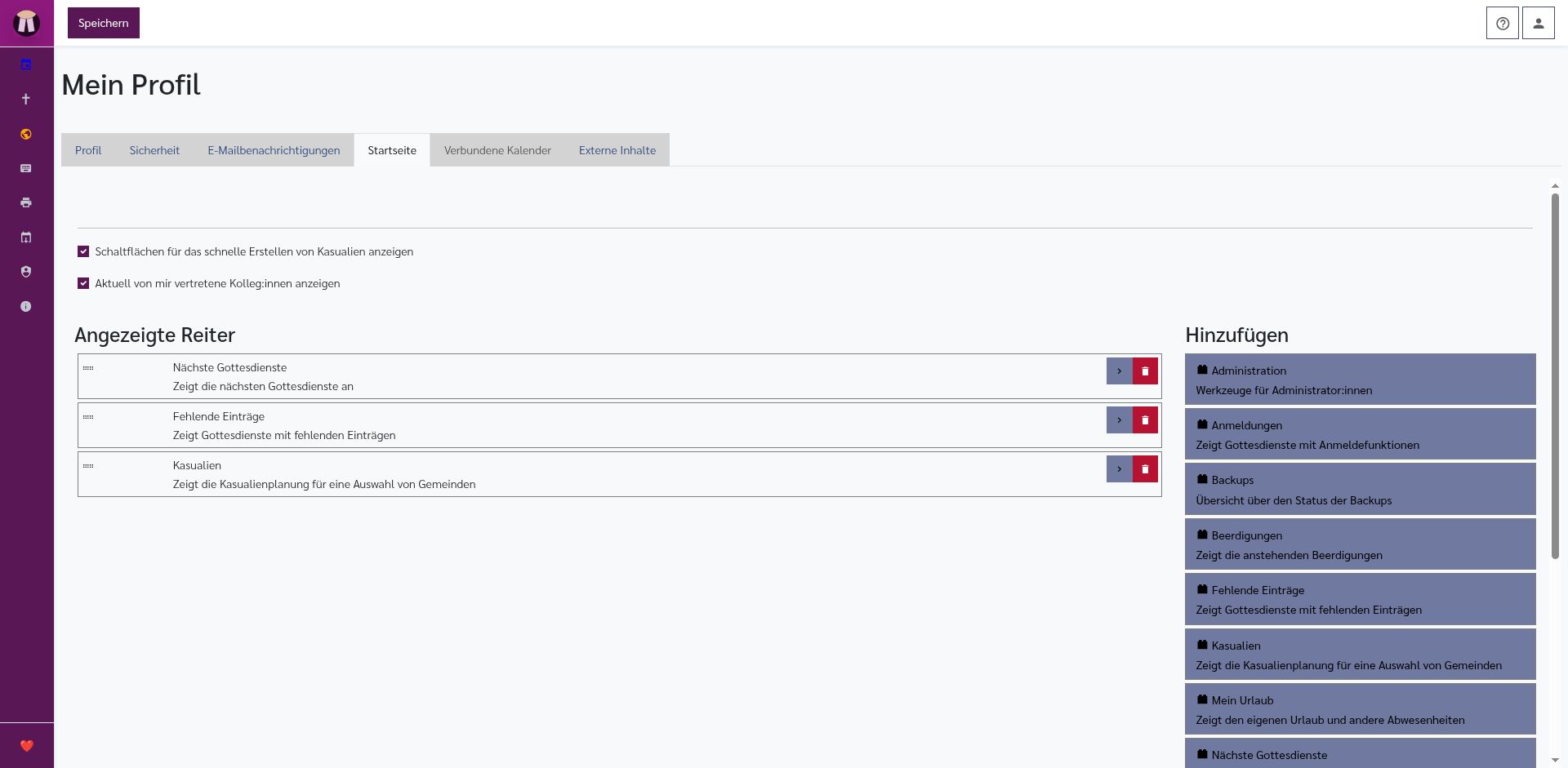Expand the Fehlende Einträge row chevron
The image size is (1568, 768).
pyautogui.click(x=1120, y=420)
